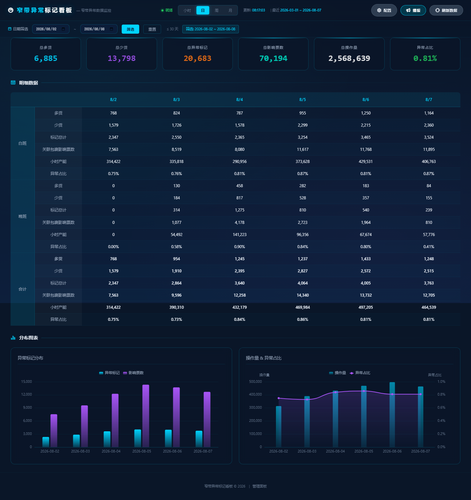Viewport: 471px width, 500px height.
Task: Click the table cell showing 54,492
Action: 176,234
